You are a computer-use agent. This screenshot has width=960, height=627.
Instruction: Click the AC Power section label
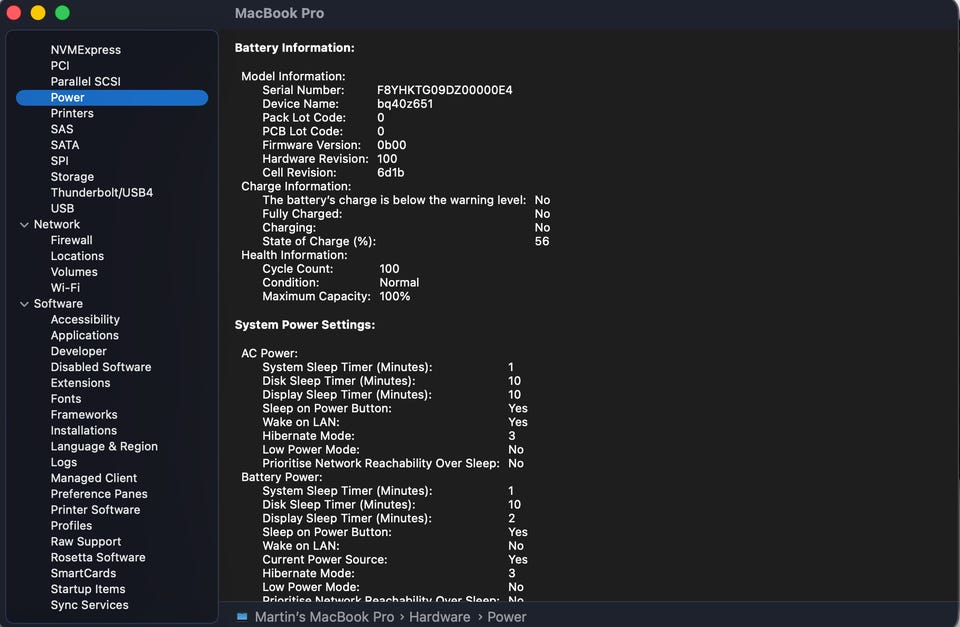(x=269, y=353)
